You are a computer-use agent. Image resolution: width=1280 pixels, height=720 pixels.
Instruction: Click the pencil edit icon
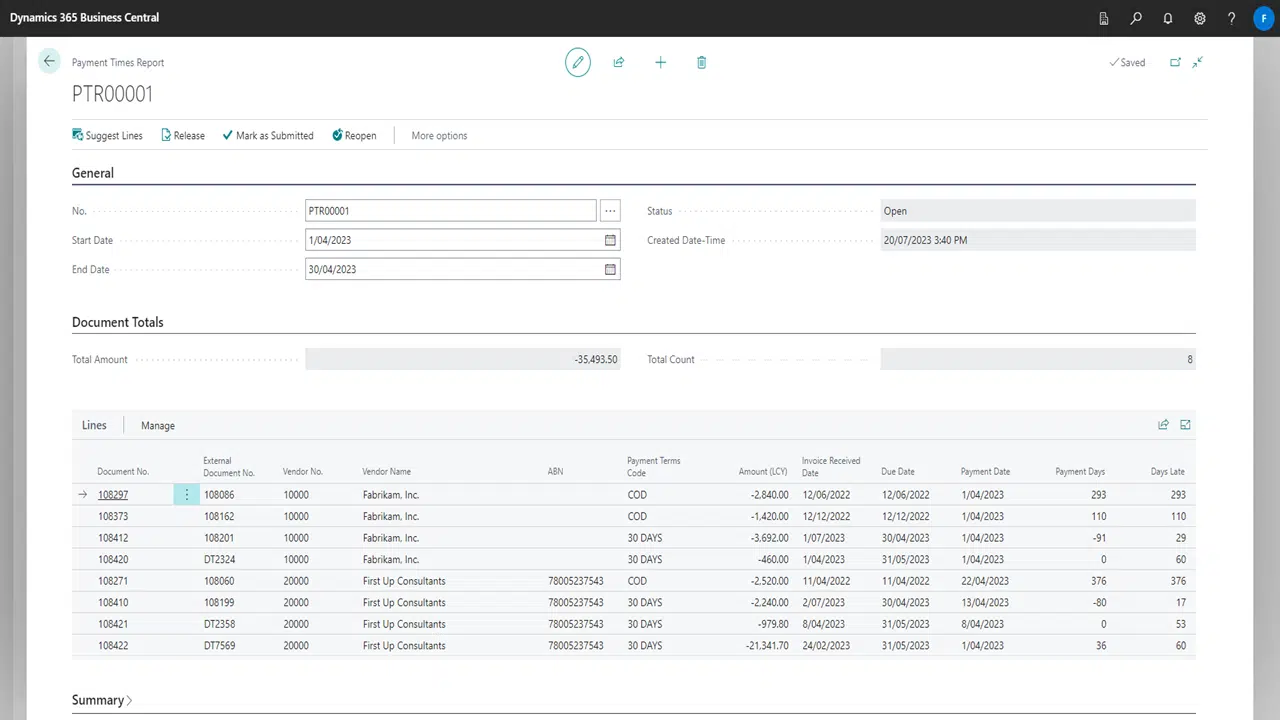pos(577,62)
